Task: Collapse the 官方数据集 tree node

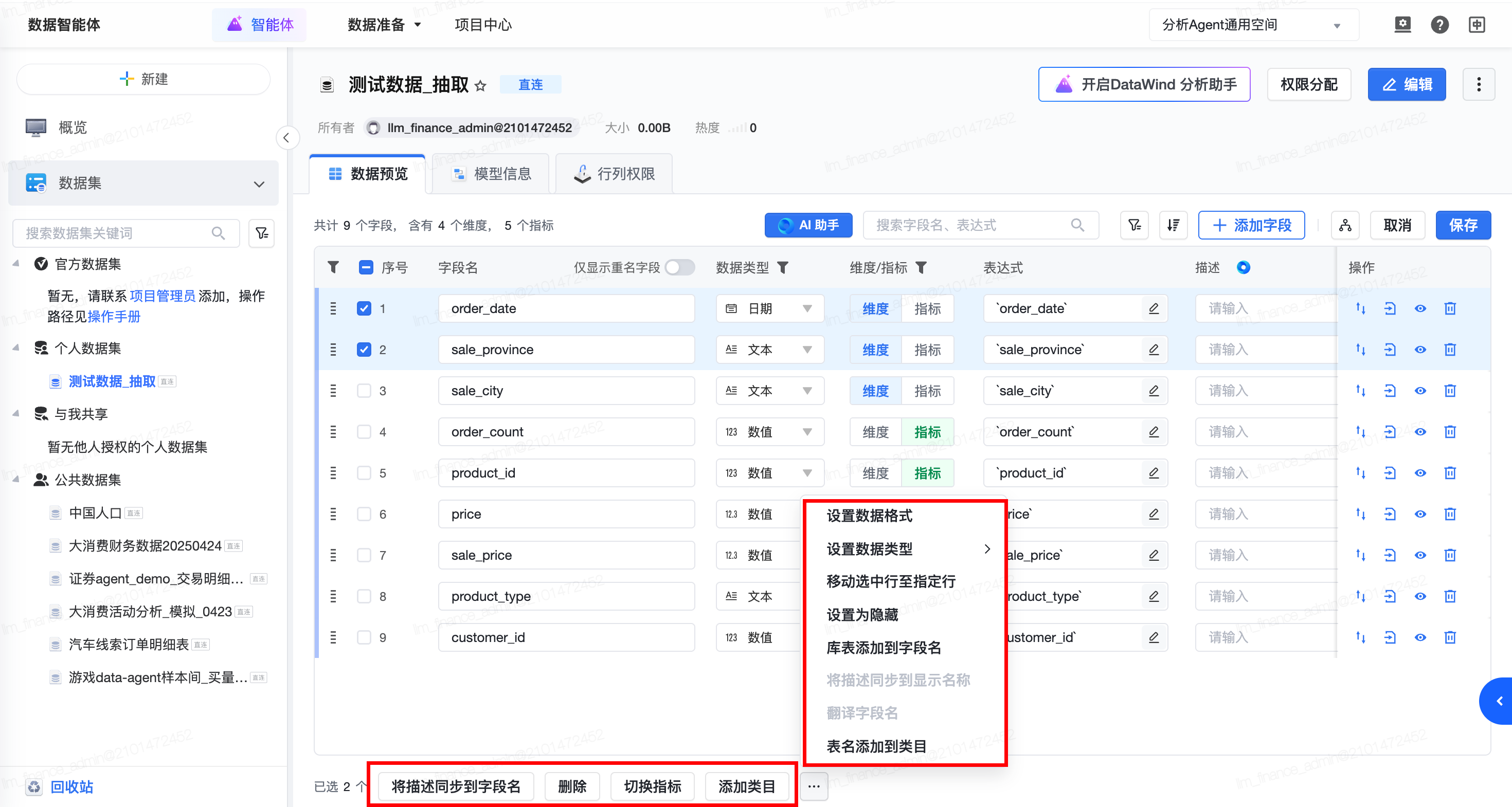Action: (16, 264)
